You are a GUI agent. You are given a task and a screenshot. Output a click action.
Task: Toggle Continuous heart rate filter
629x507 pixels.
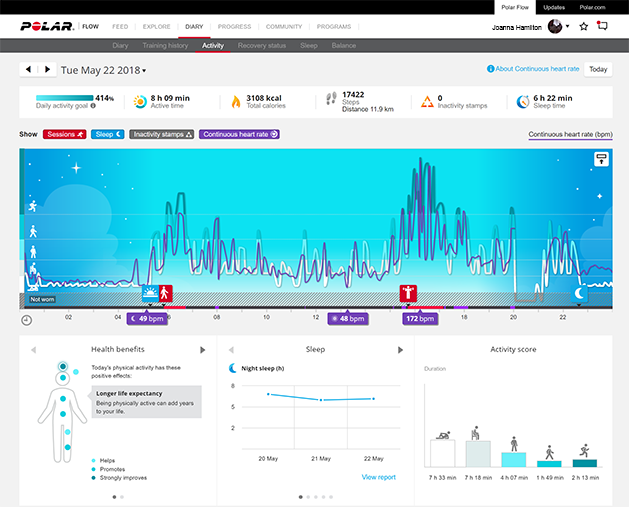point(239,133)
